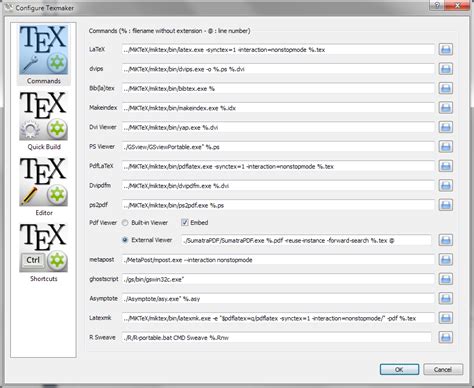Open the Quick Build configuration page

click(43, 121)
